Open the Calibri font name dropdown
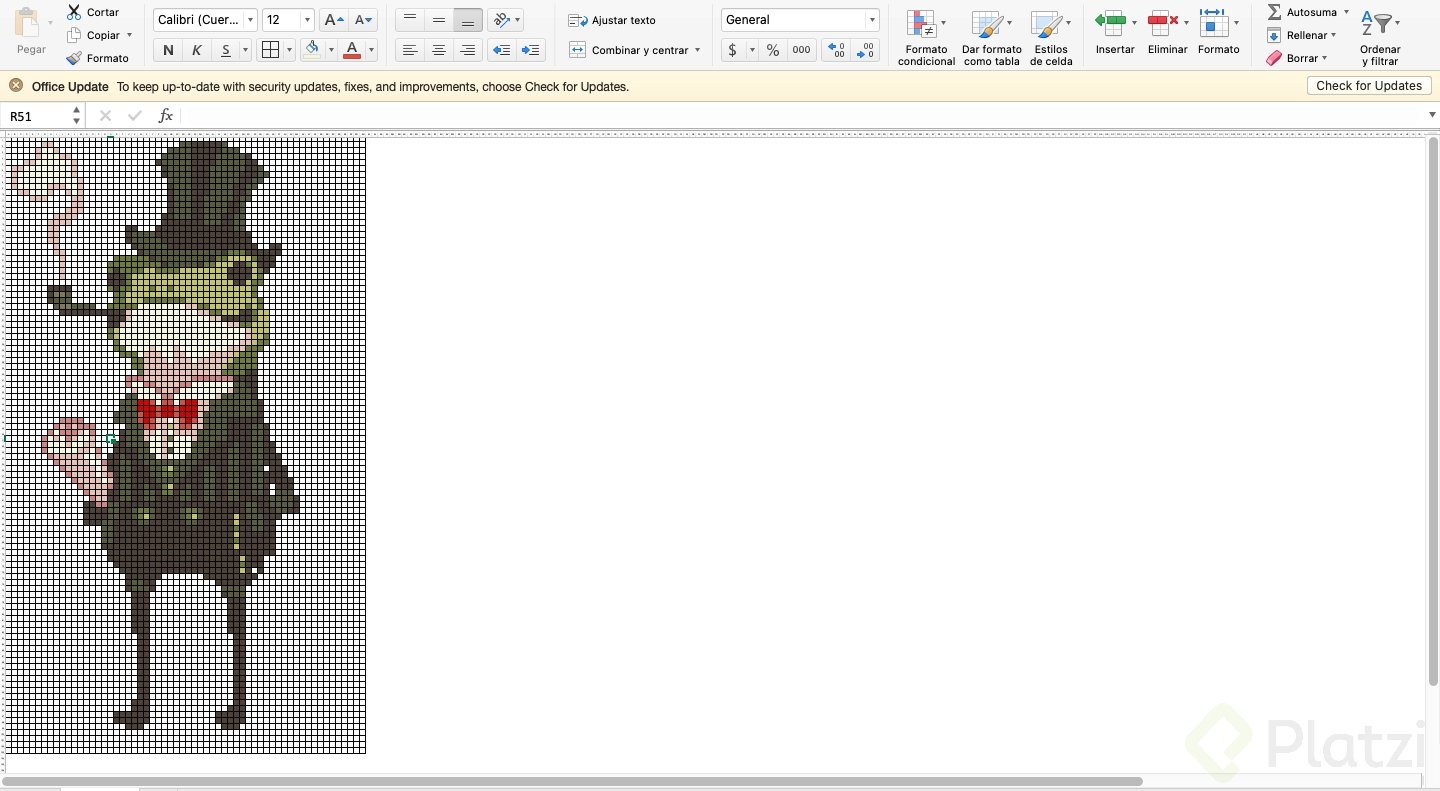 pyautogui.click(x=250, y=20)
